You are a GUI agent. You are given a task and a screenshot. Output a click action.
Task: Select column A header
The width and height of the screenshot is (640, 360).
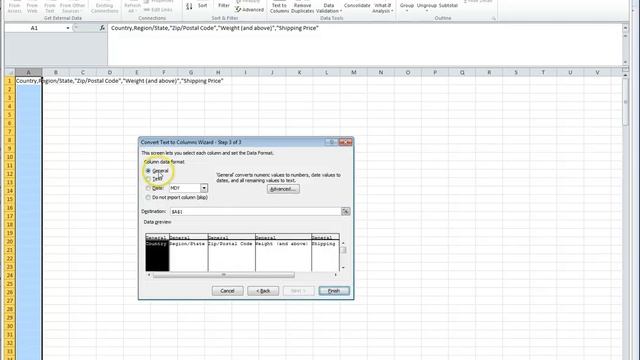click(x=29, y=72)
